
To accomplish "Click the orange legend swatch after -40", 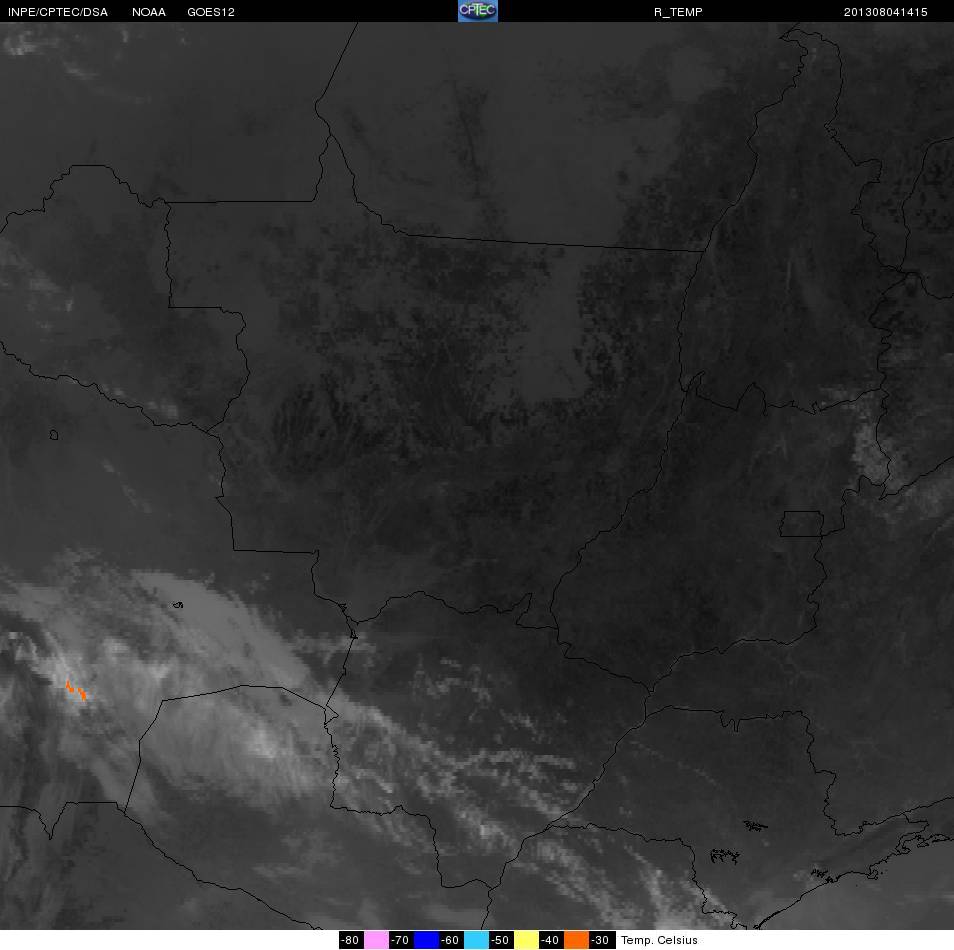I will pos(576,940).
